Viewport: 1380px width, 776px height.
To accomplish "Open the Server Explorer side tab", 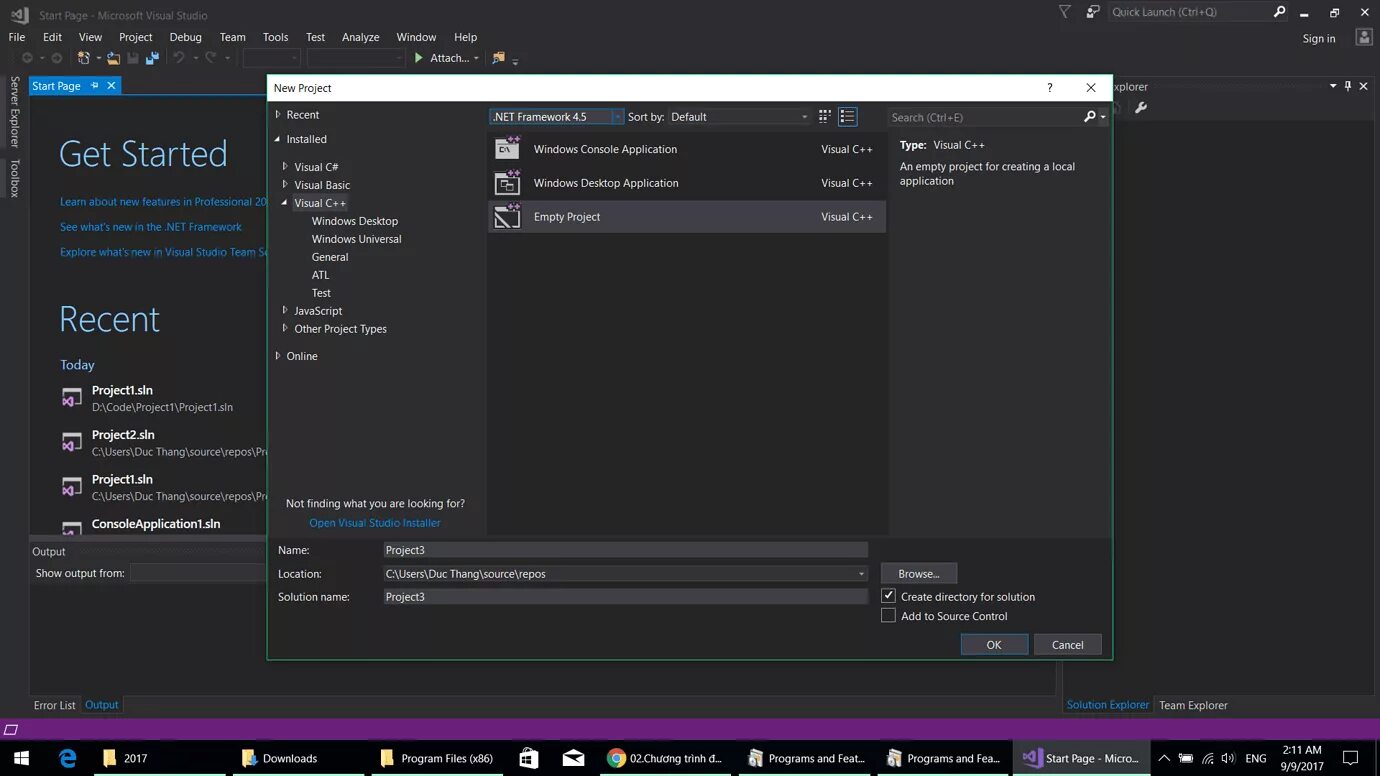I will [14, 112].
